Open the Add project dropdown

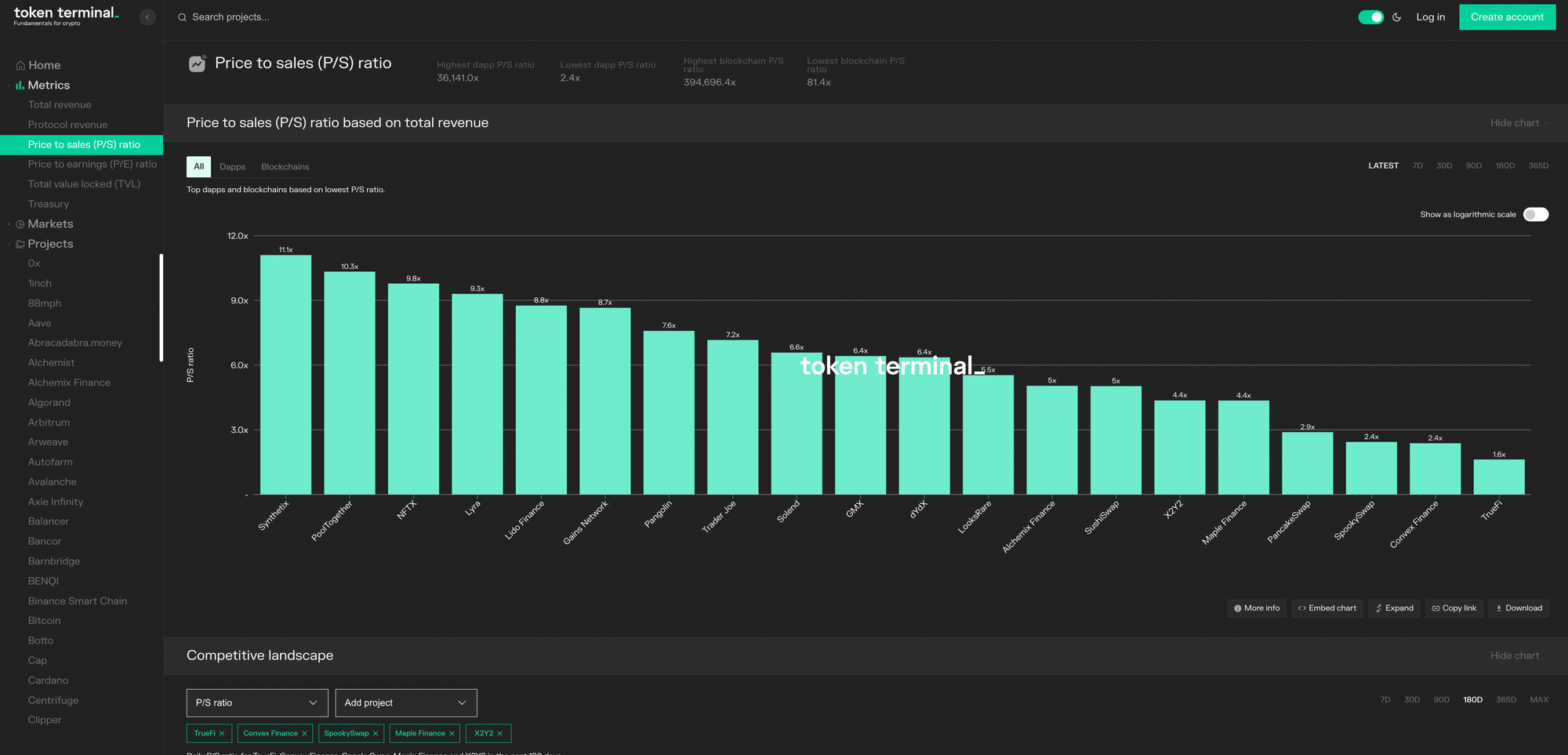406,703
